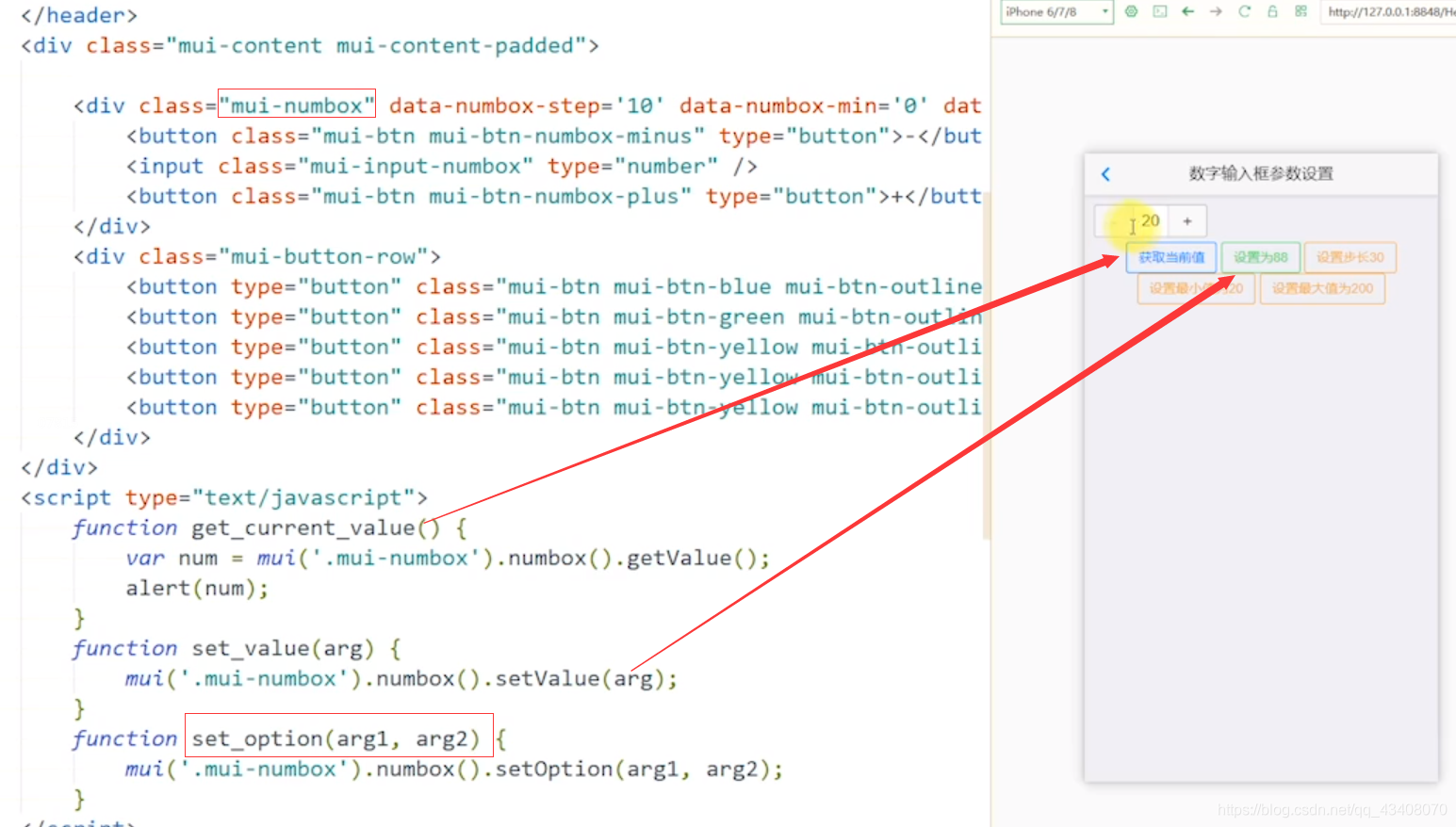Click the script type="text/javascript" line

(224, 497)
